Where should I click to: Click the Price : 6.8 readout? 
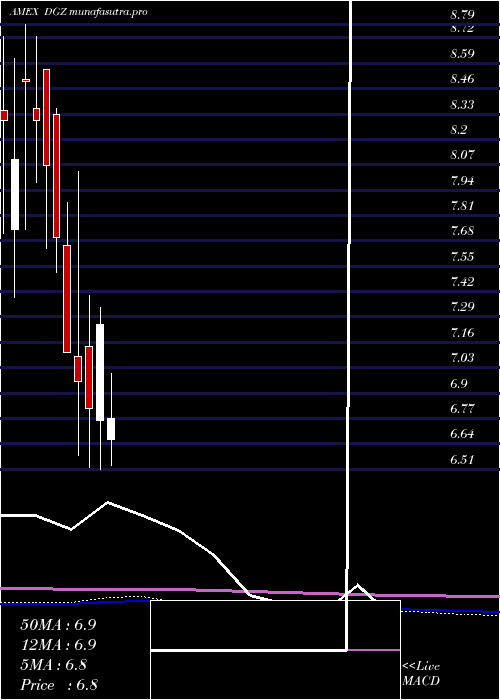click(x=59, y=685)
